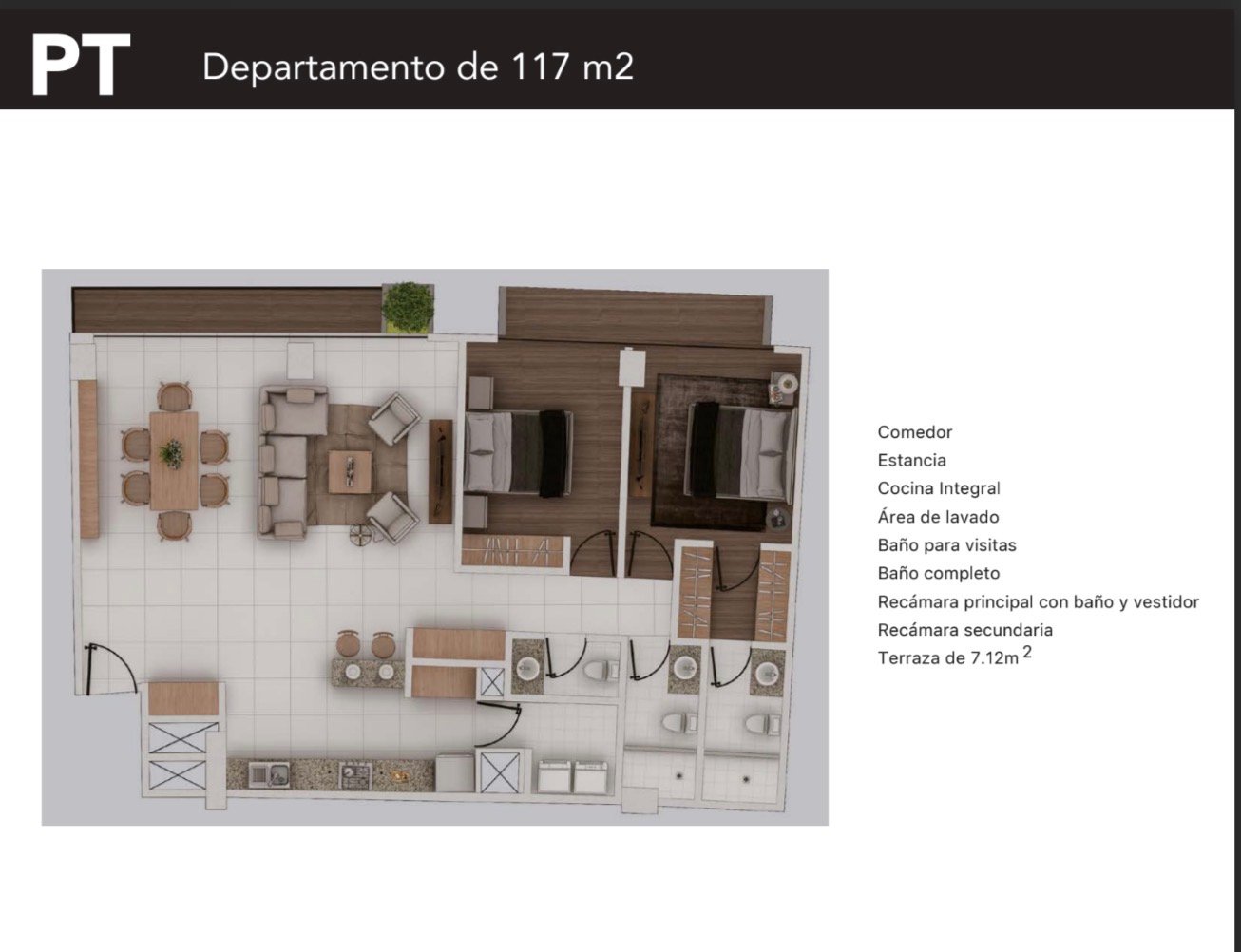Select the bed in the secondary bedroom
Viewport: 1241px width, 952px height.
click(518, 453)
